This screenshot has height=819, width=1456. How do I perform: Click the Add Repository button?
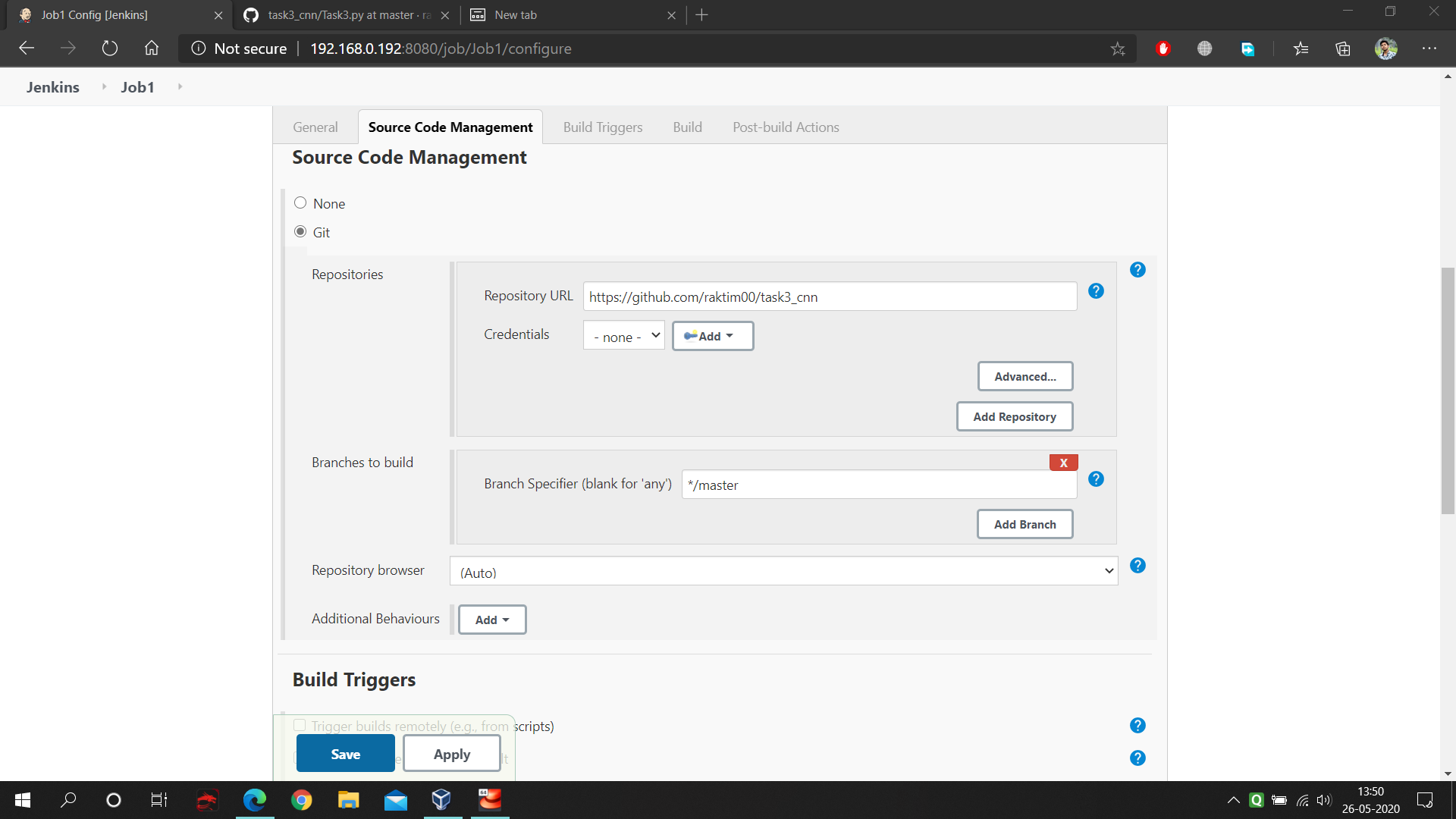pos(1014,417)
